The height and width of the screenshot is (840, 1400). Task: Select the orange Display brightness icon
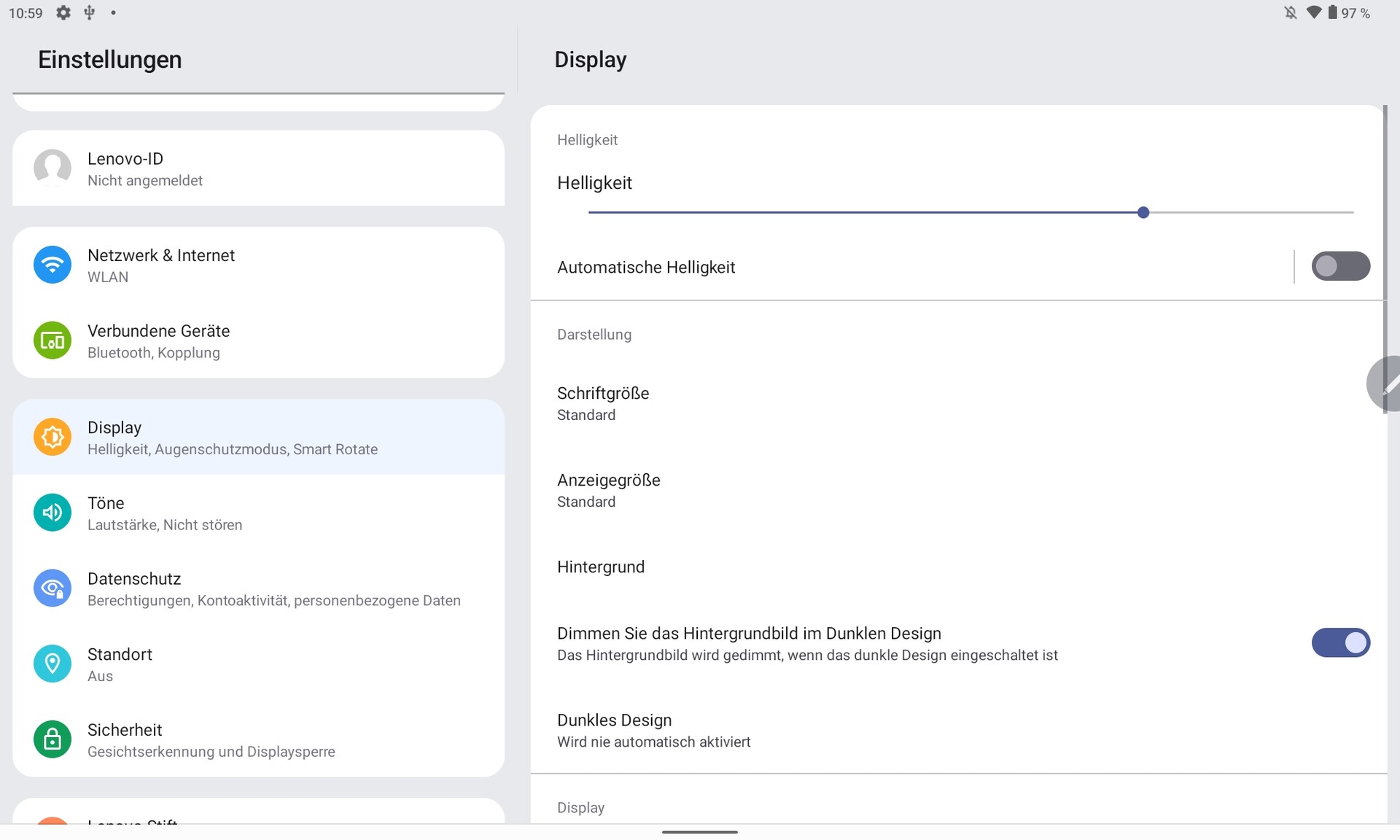(x=52, y=437)
